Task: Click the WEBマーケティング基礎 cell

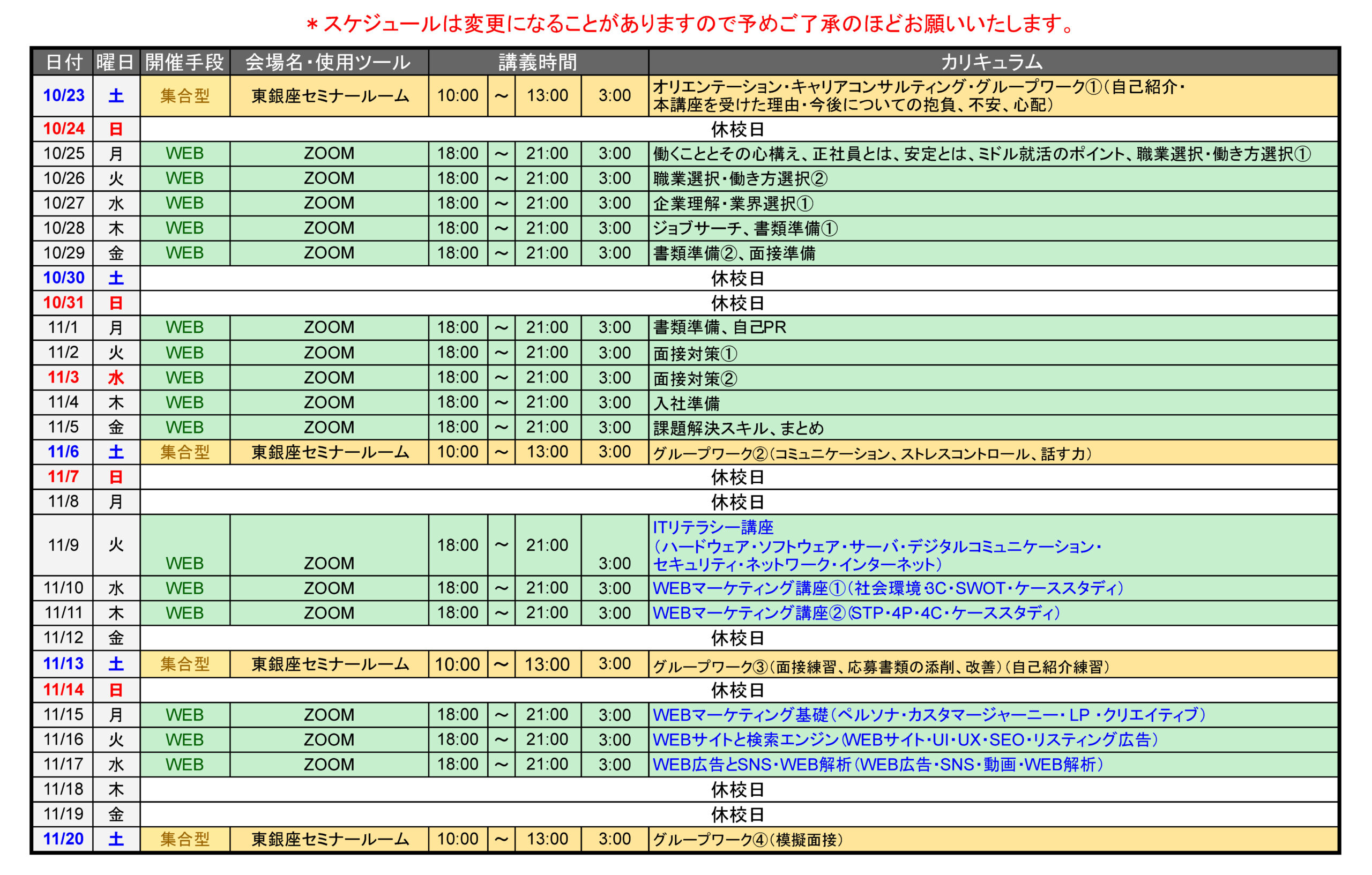Action: (x=993, y=715)
